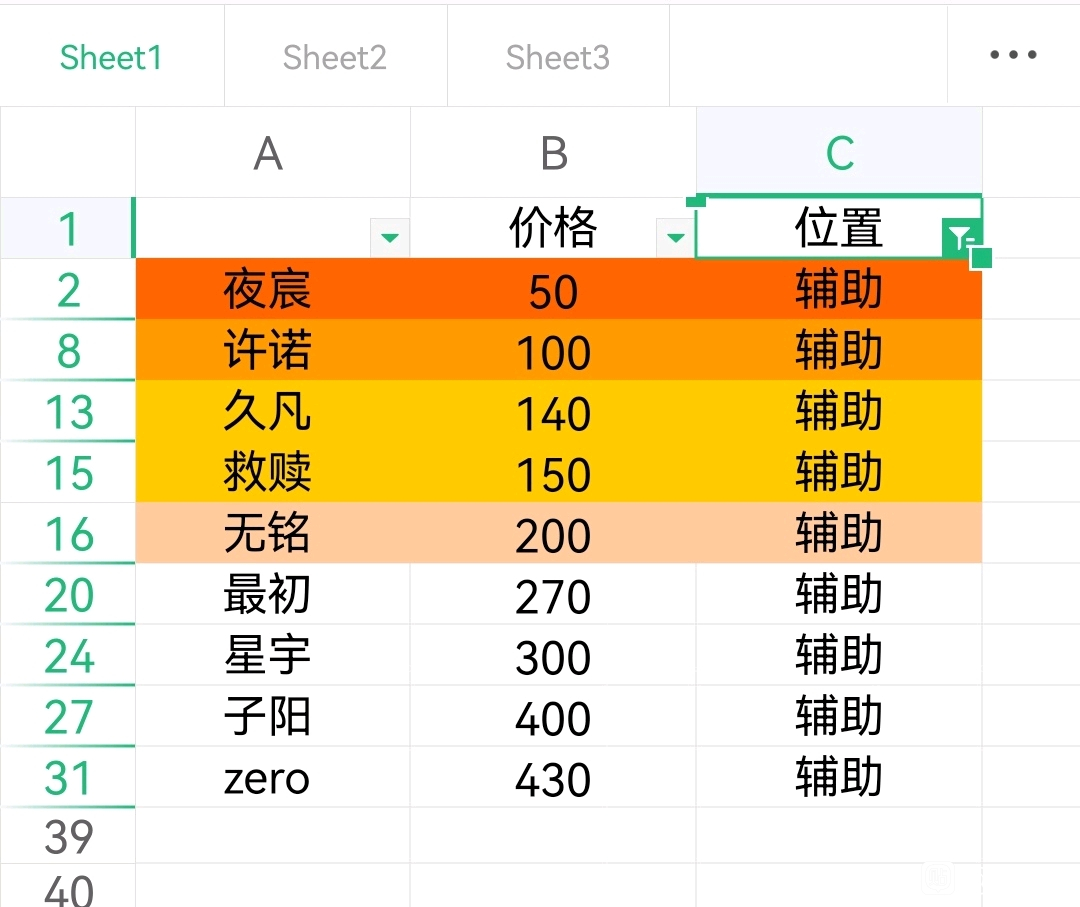This screenshot has height=907, width=1080.
Task: Select the cell with price 200
Action: [553, 536]
